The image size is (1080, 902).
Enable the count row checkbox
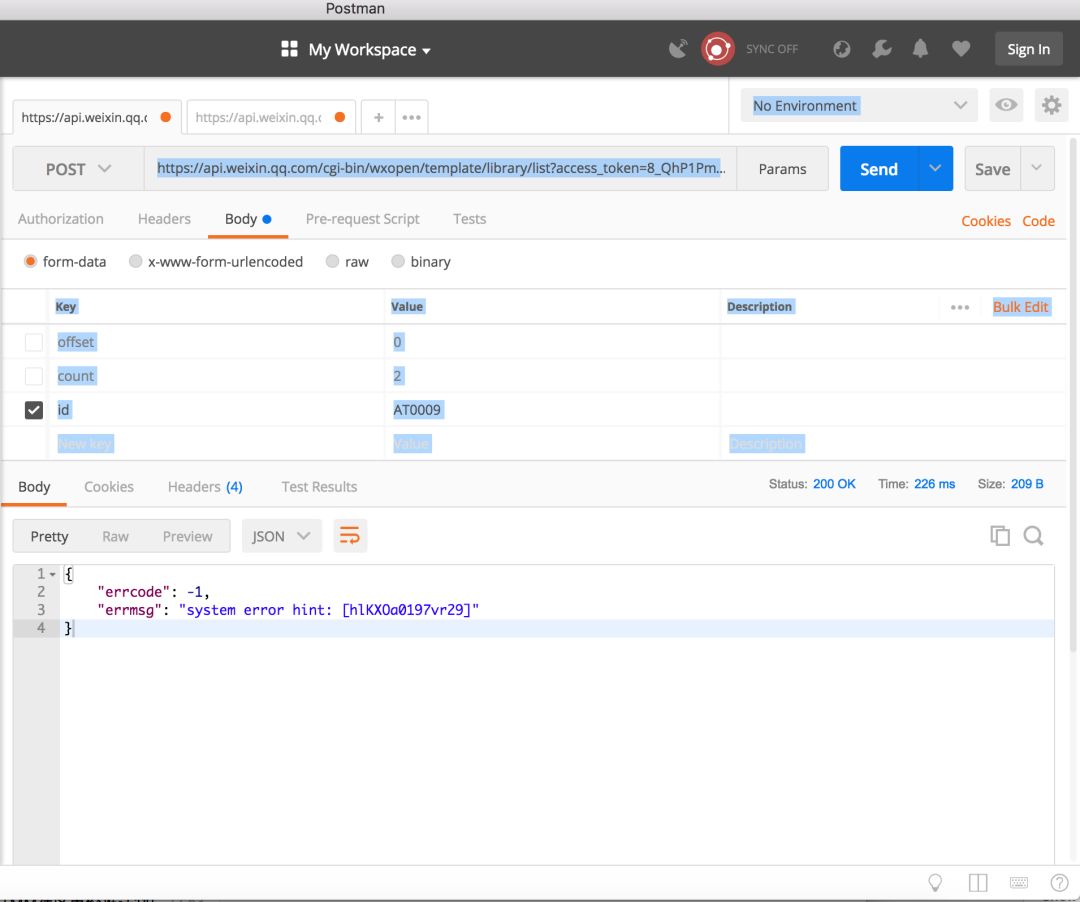tap(34, 376)
